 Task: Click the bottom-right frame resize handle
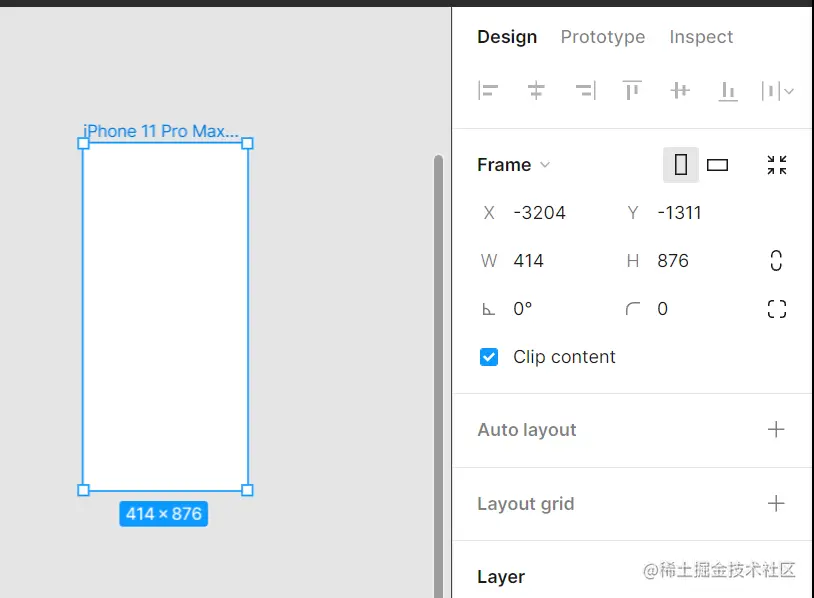pos(247,490)
